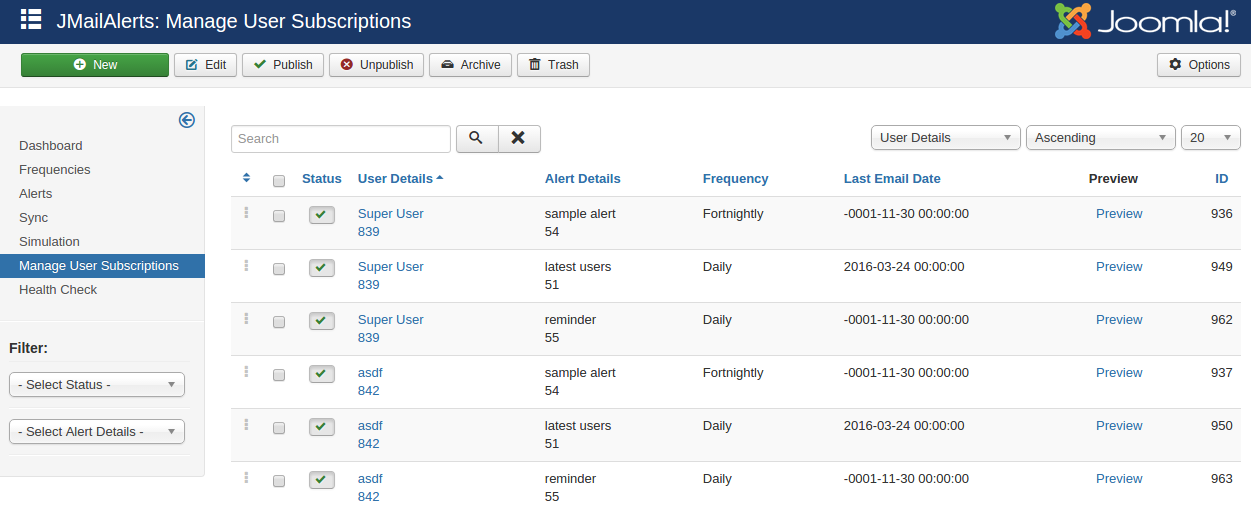Viewport: 1251px width, 514px height.
Task: Tick the checkbox for row ID 950
Action: pyautogui.click(x=279, y=428)
